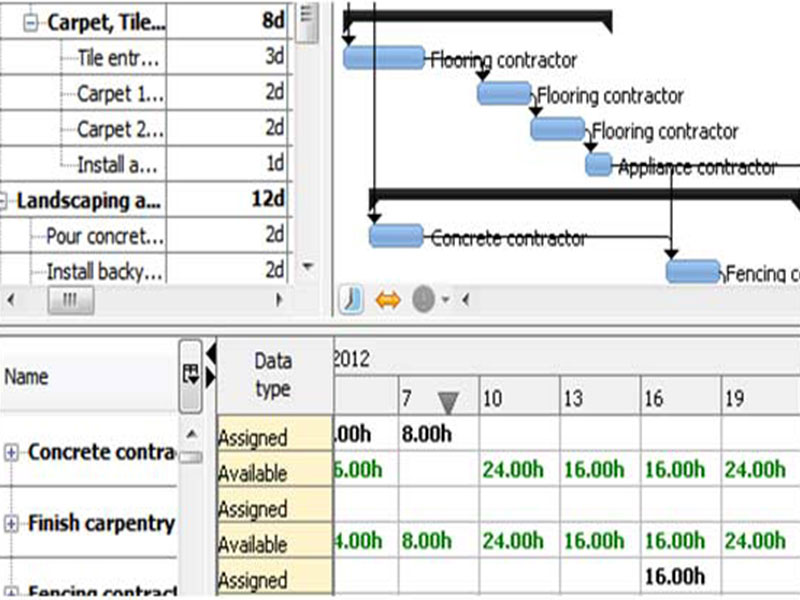
Task: Select the Tile entr... task row
Action: click(145, 58)
